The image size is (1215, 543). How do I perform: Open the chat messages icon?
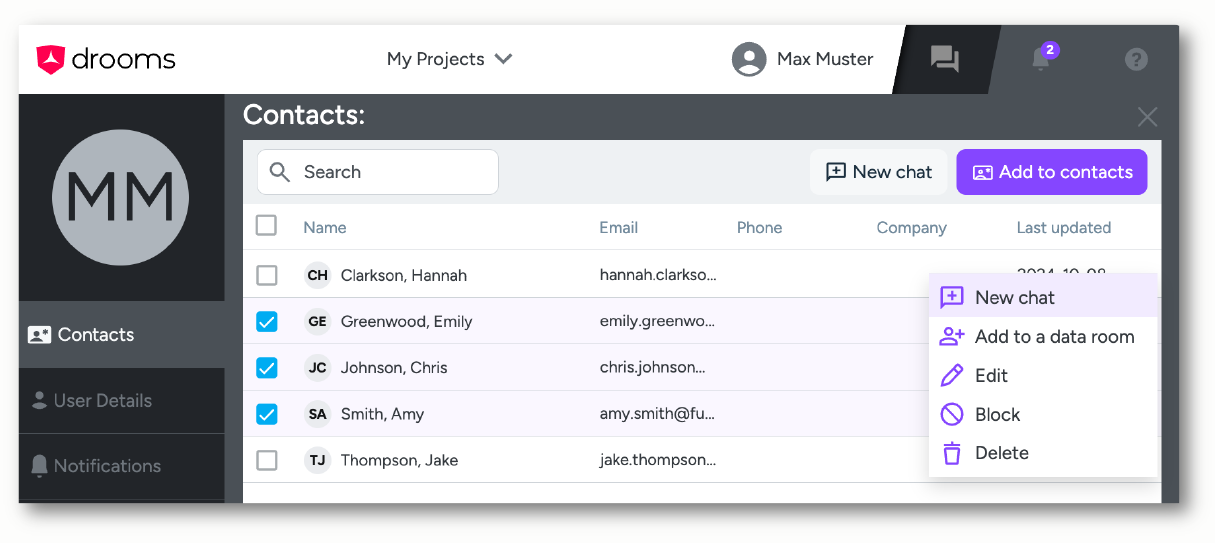pyautogui.click(x=944, y=59)
